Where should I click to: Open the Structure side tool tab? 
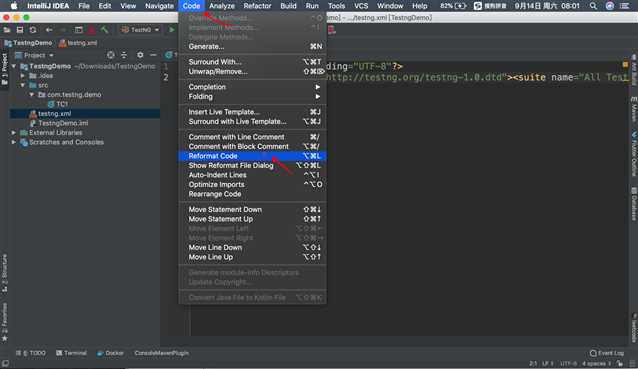[x=4, y=273]
